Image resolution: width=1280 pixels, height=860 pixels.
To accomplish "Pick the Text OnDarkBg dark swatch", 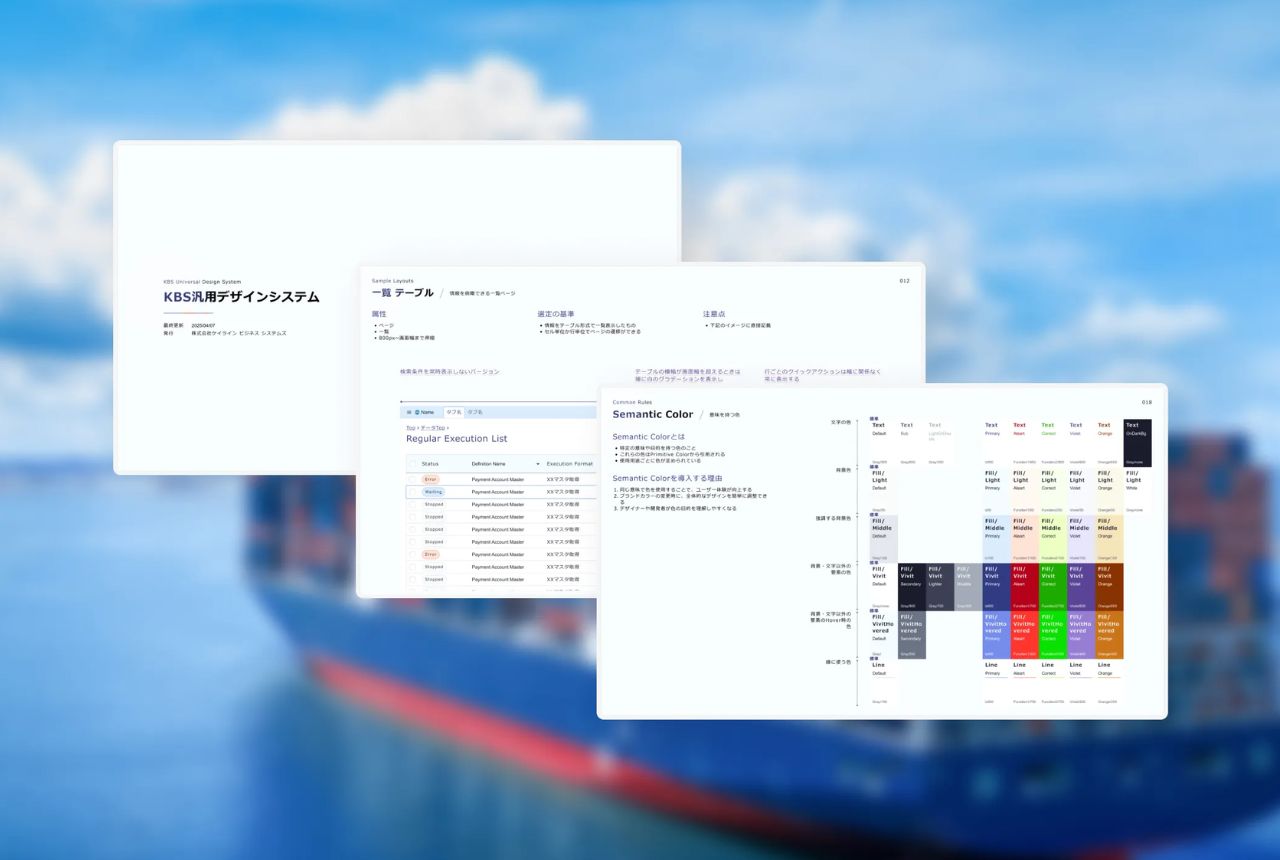I will tap(1138, 443).
